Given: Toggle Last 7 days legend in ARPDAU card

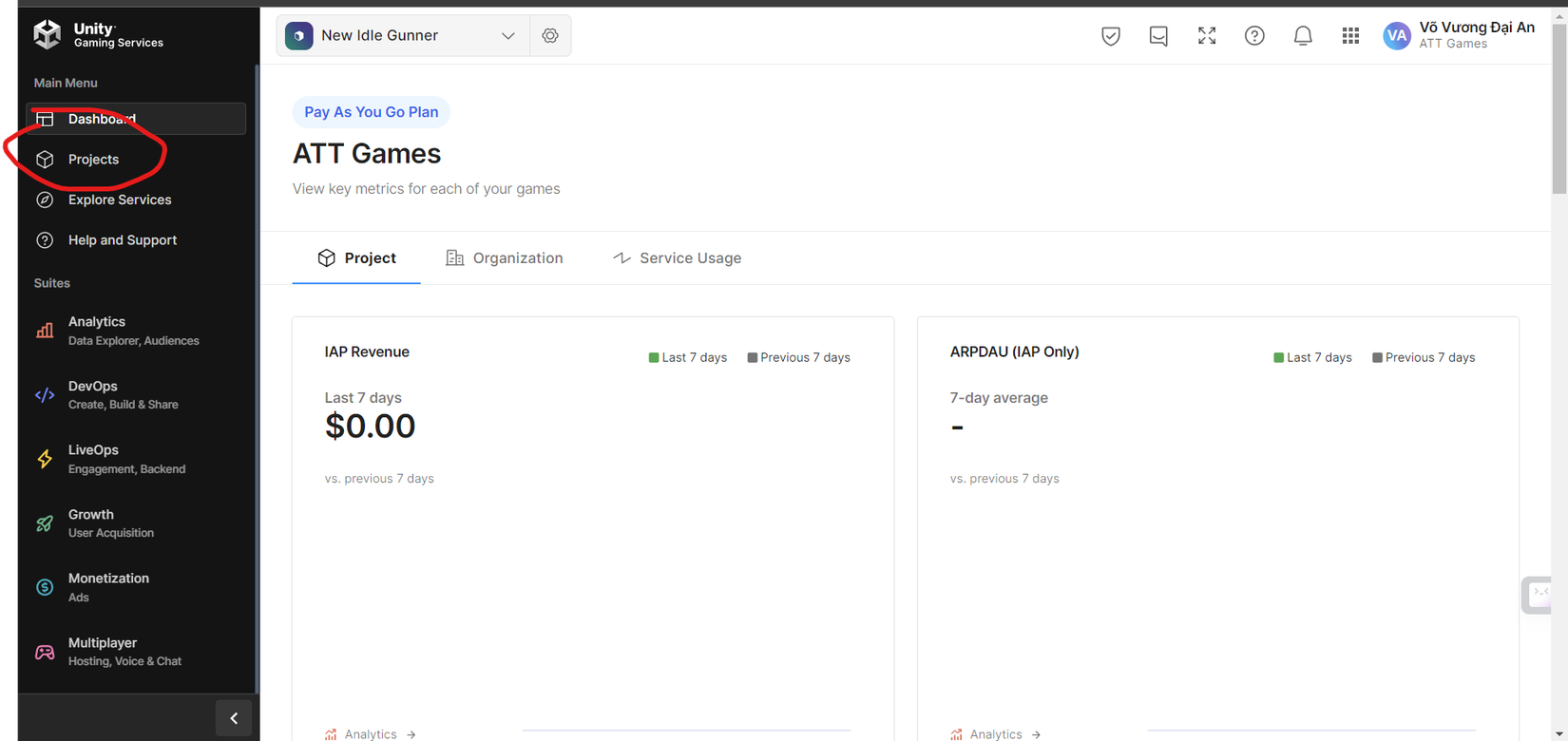Looking at the screenshot, I should 1312,358.
